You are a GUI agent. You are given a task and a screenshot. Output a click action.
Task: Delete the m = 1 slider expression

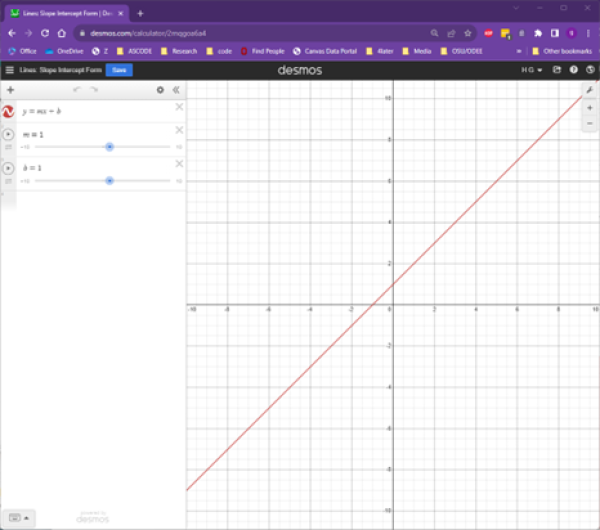click(x=179, y=130)
